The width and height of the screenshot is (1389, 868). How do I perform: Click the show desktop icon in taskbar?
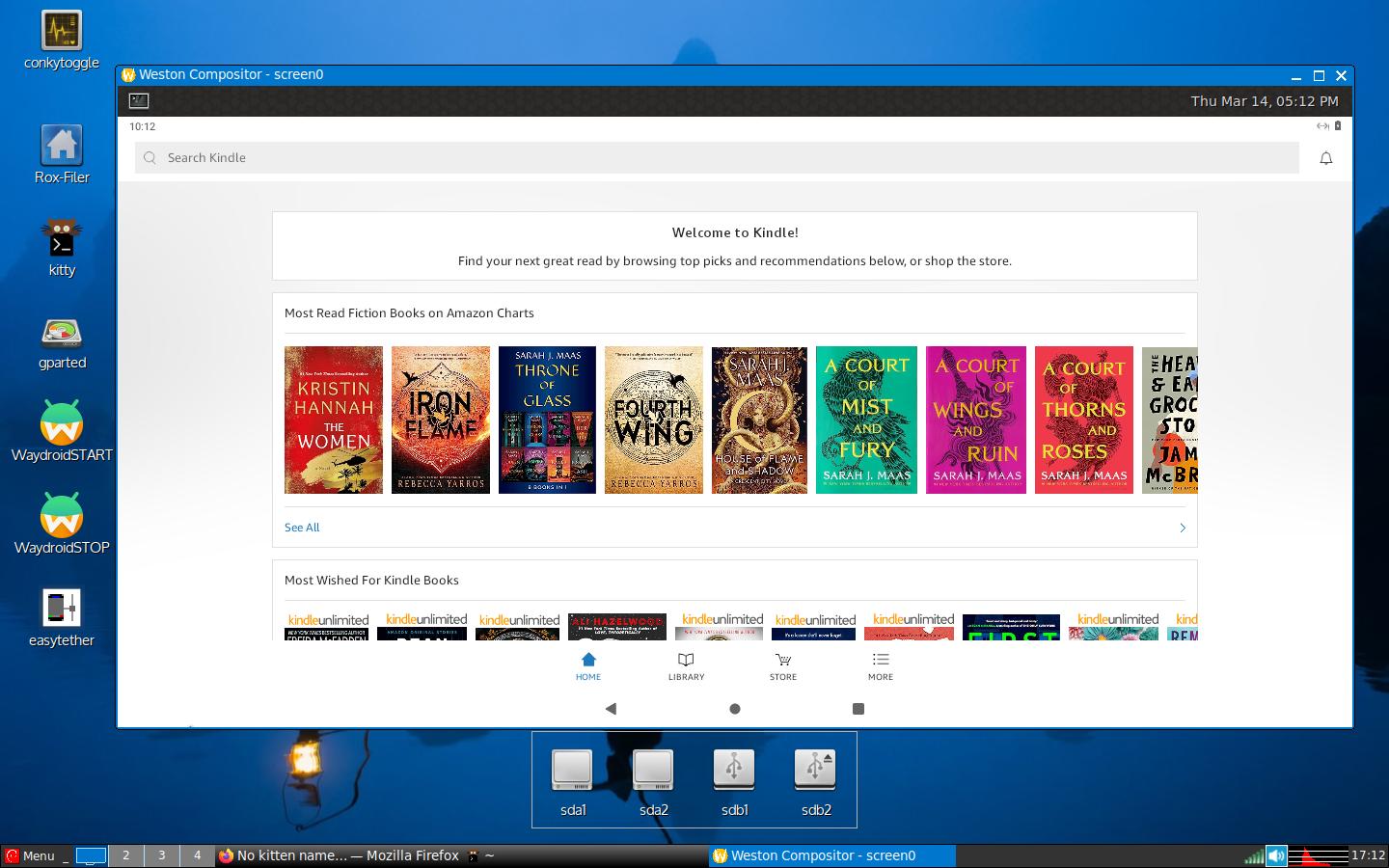point(91,855)
